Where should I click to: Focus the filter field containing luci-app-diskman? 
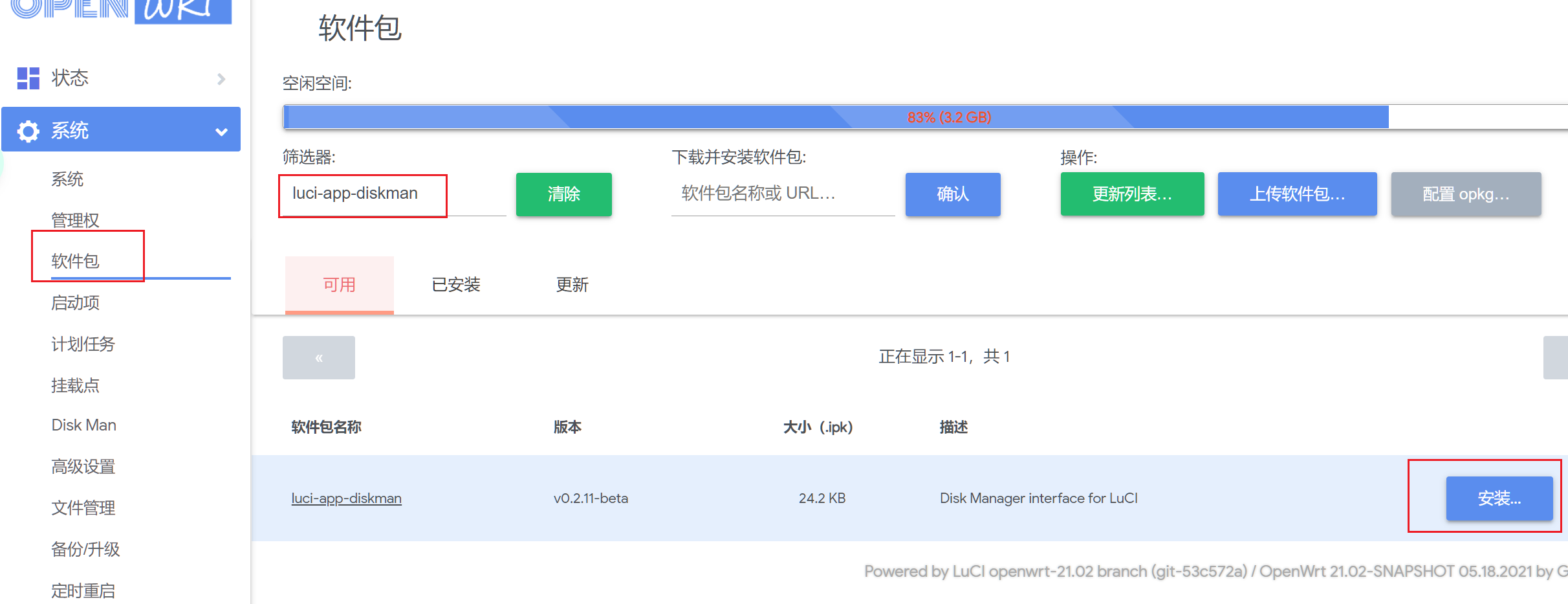point(362,194)
